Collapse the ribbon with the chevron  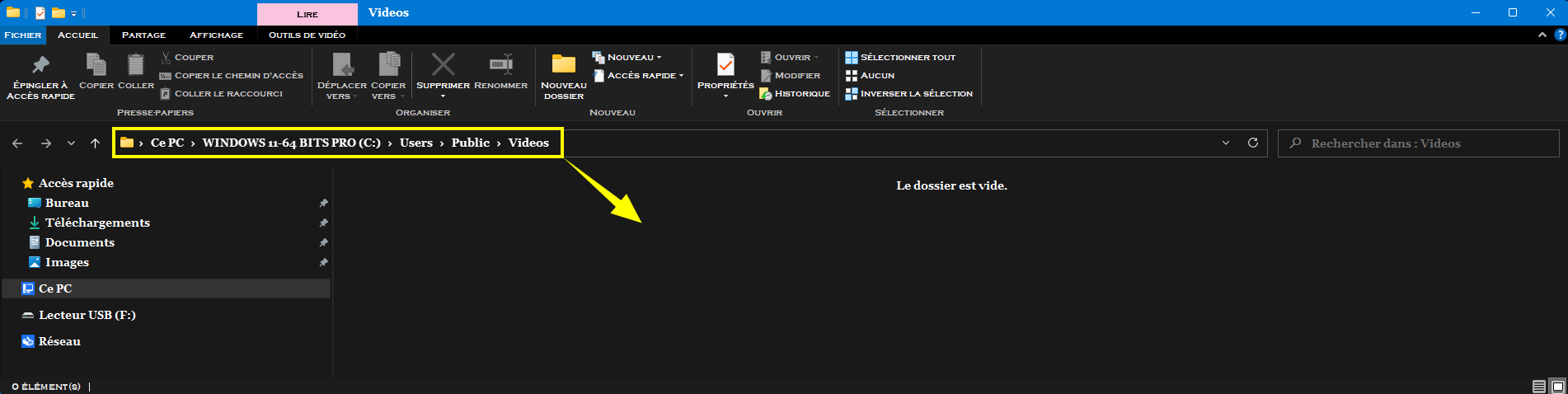(1542, 35)
